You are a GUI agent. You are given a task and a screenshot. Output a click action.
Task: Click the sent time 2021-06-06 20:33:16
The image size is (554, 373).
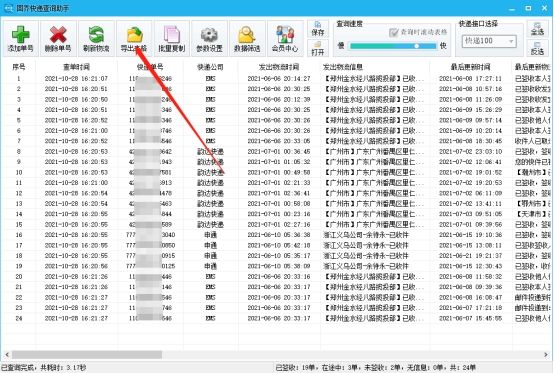pos(279,277)
